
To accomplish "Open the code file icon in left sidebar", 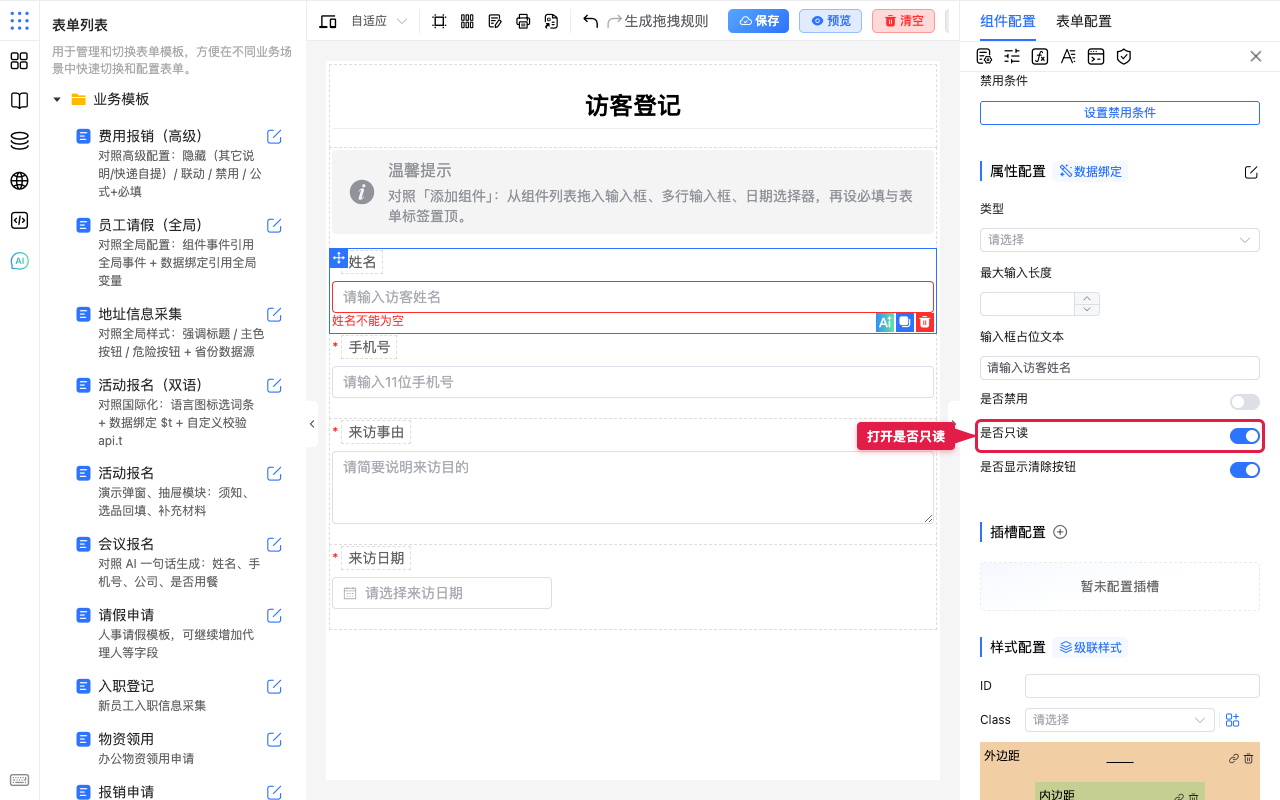I will coord(19,221).
